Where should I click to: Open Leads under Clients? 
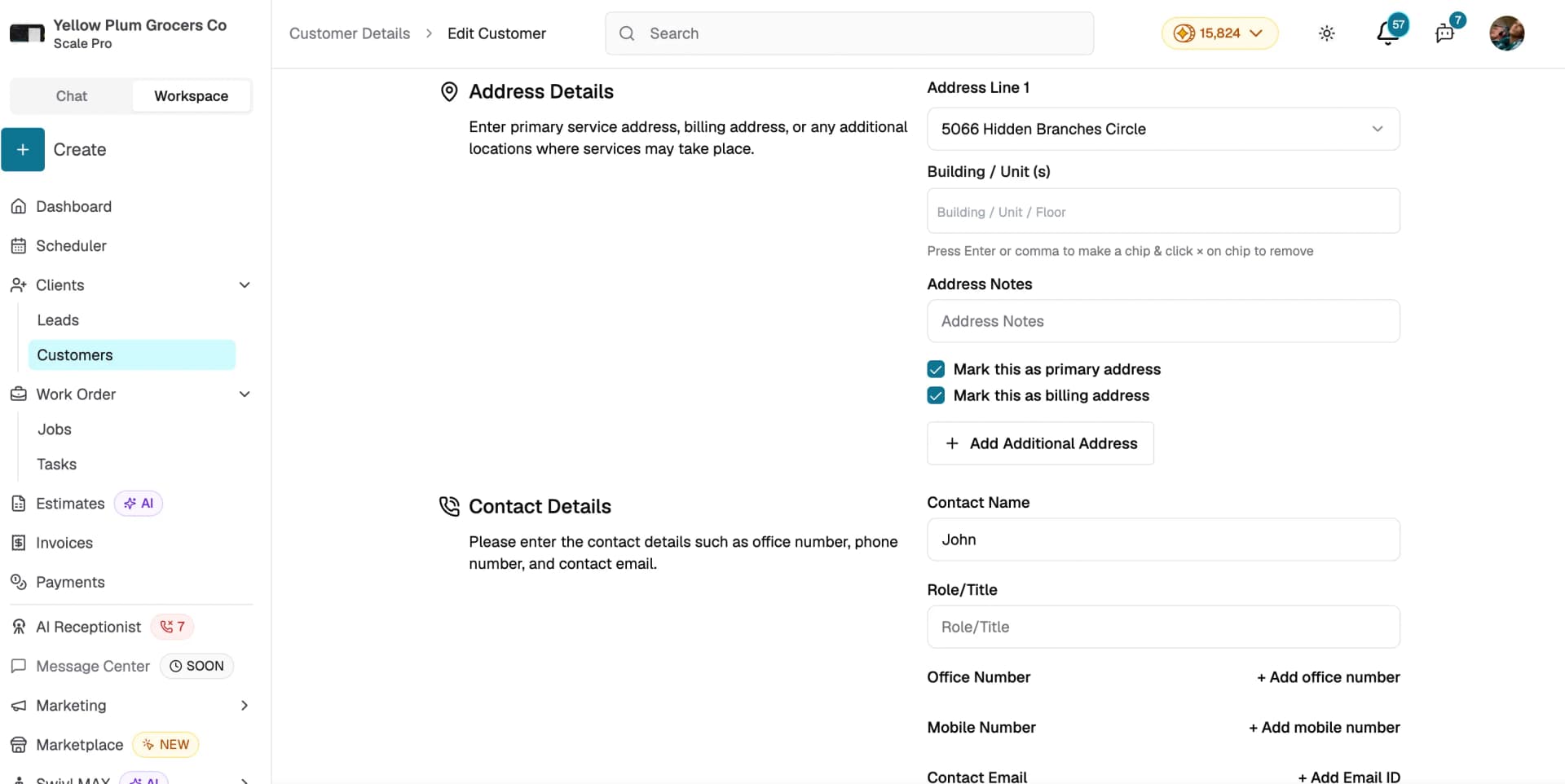click(58, 320)
